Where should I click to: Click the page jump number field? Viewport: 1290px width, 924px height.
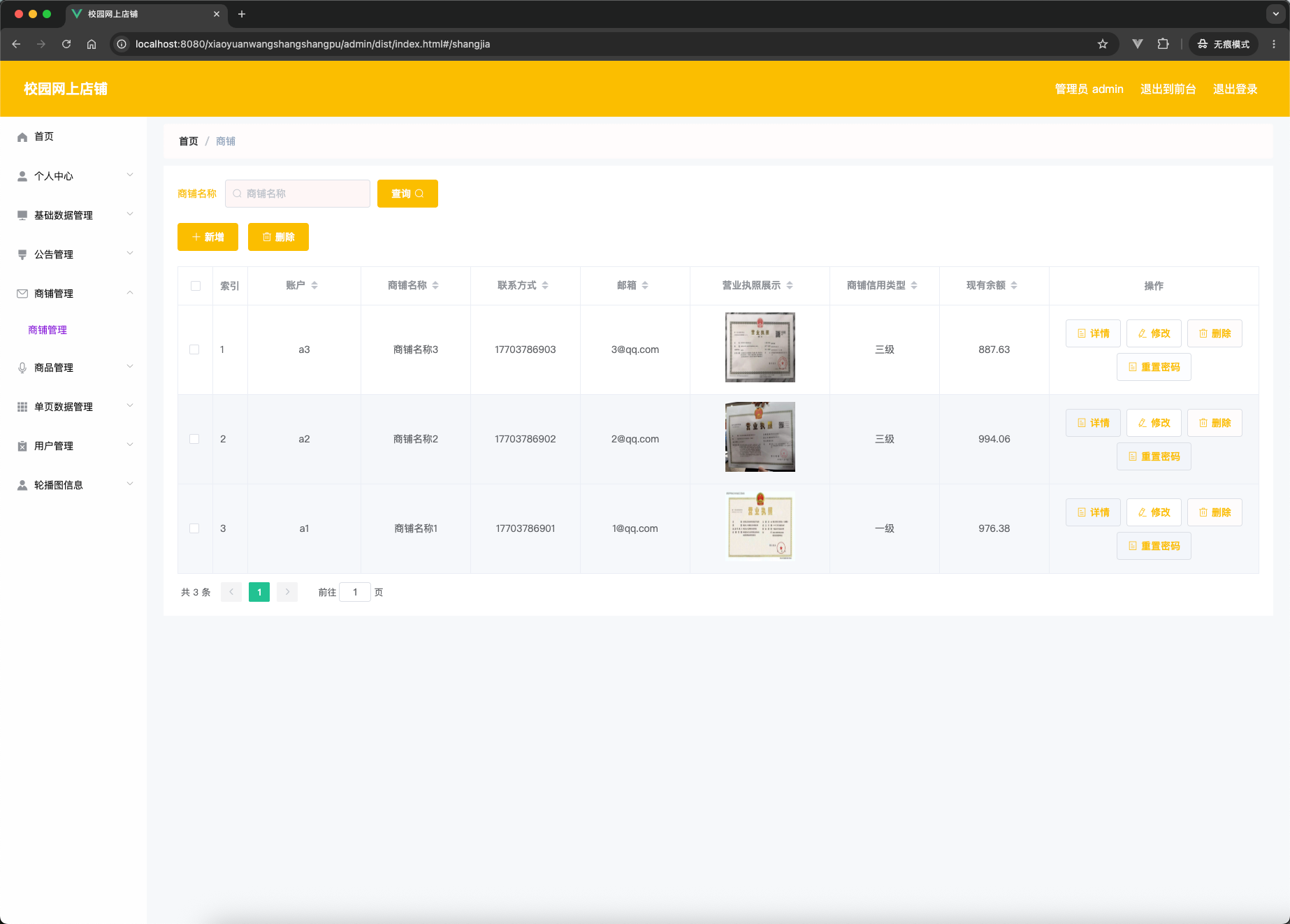click(355, 592)
